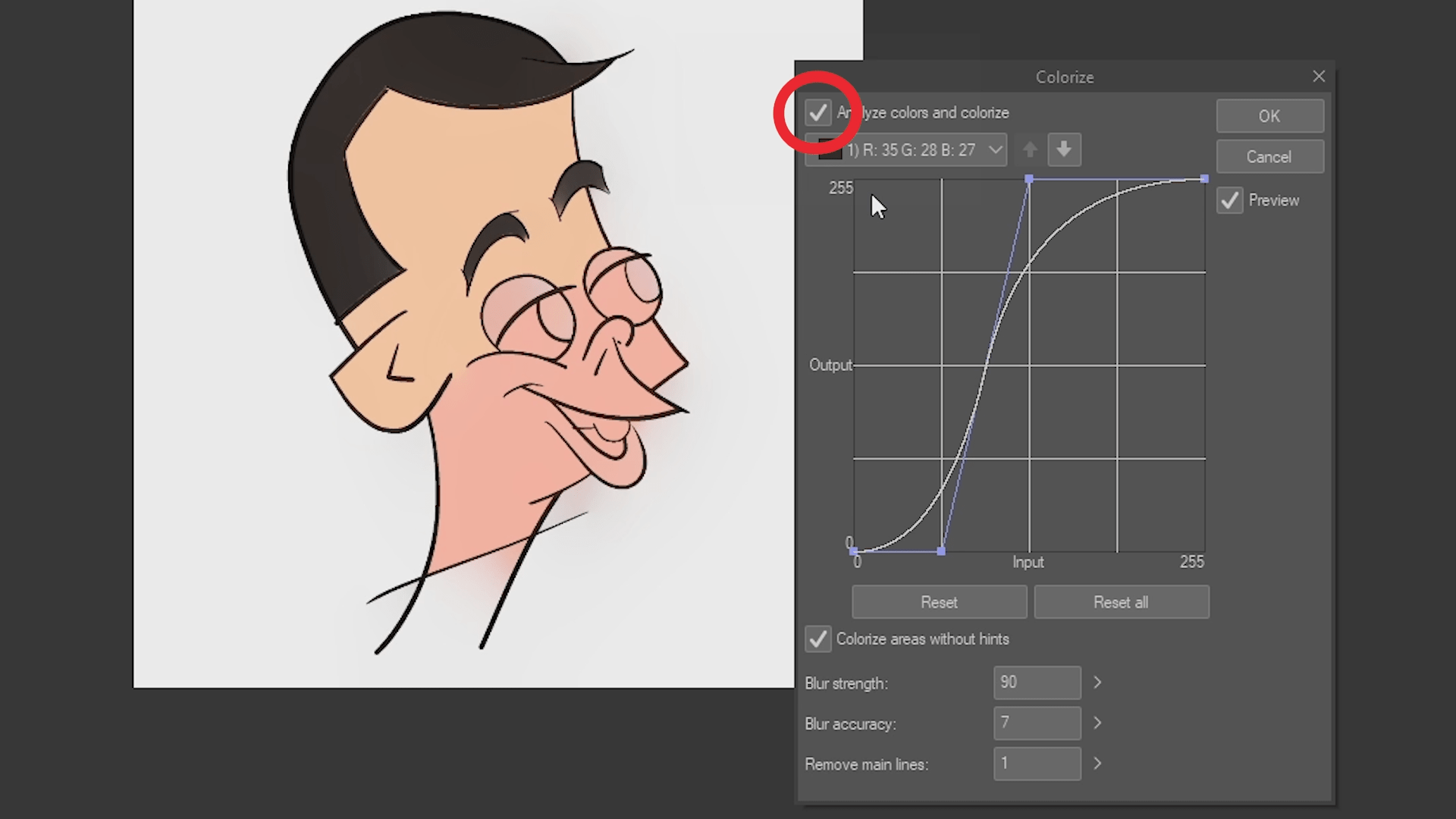
Task: Disable Colorize areas without hints
Action: coord(817,639)
